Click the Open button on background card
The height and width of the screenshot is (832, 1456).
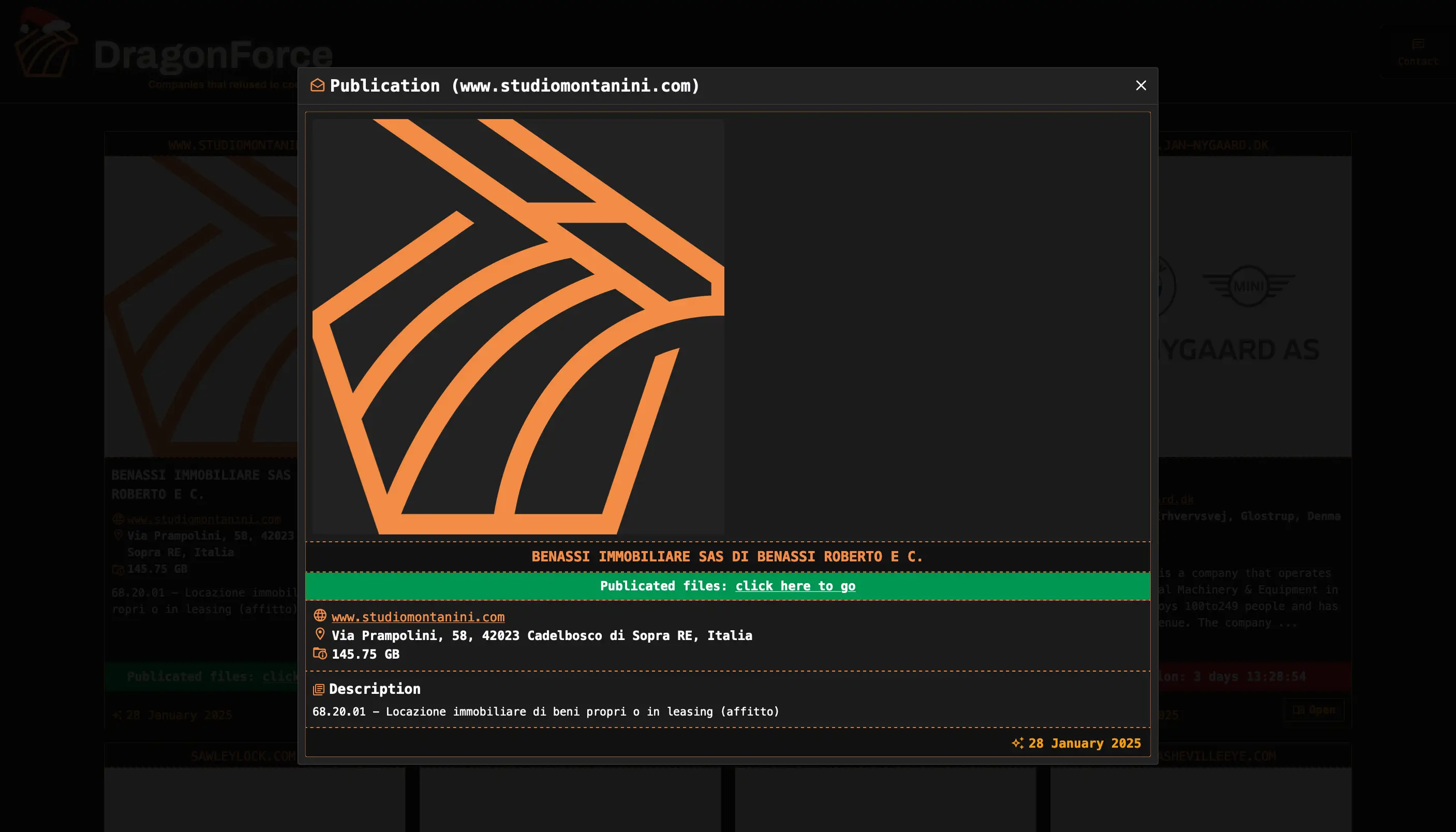pyautogui.click(x=1314, y=710)
